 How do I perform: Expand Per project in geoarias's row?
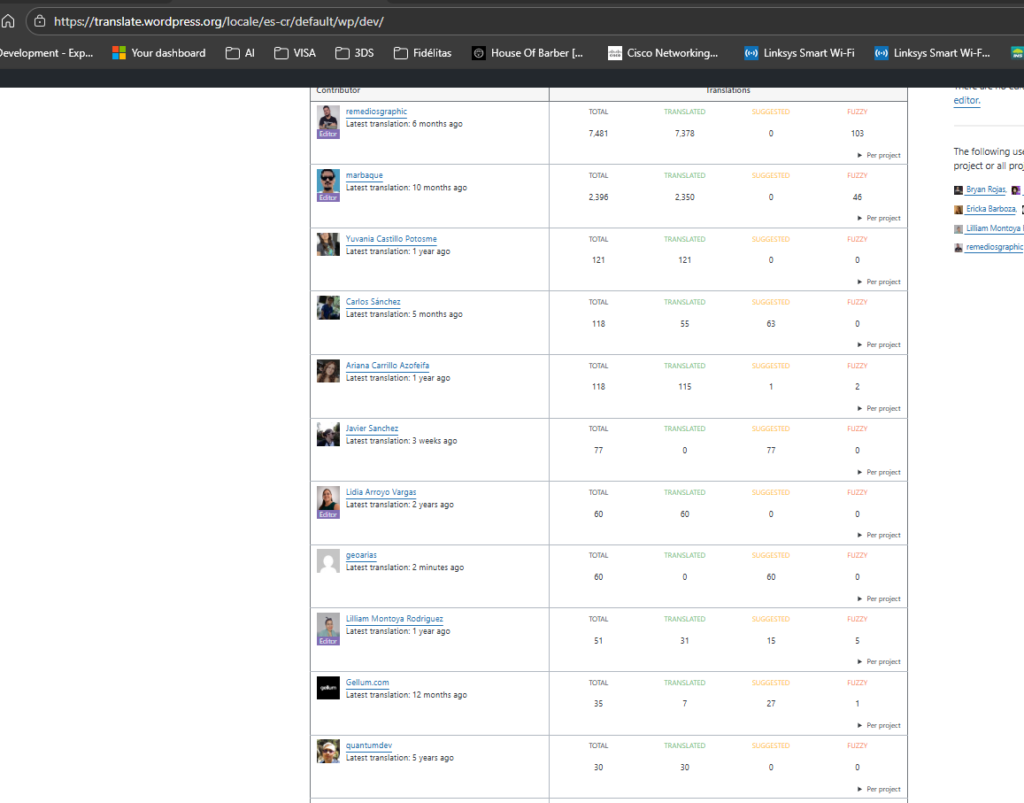coord(879,599)
